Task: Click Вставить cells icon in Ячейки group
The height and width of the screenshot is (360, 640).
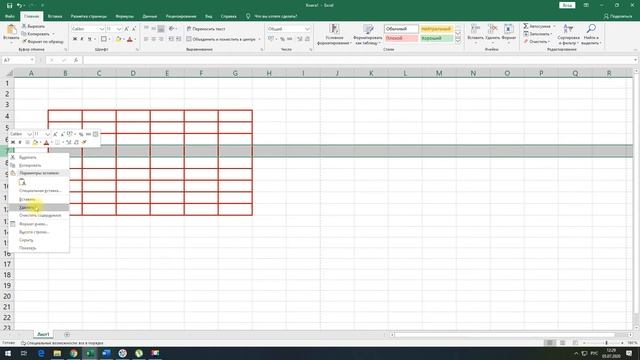Action: point(475,29)
